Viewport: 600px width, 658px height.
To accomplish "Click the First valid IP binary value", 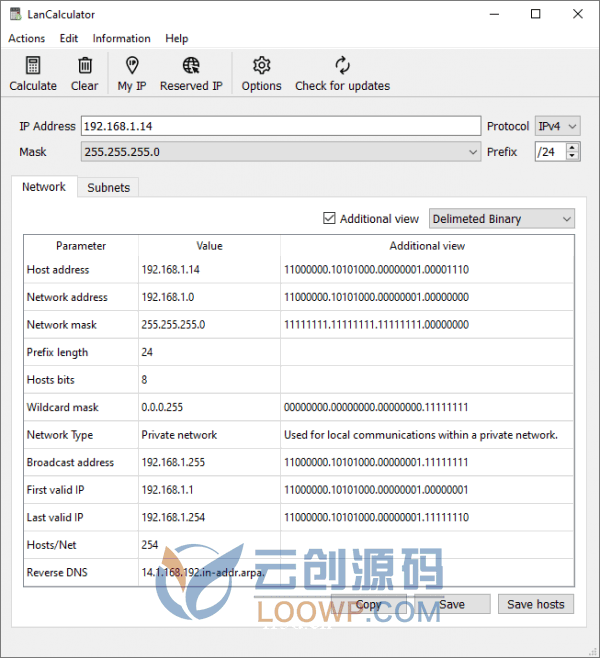I will tap(376, 490).
